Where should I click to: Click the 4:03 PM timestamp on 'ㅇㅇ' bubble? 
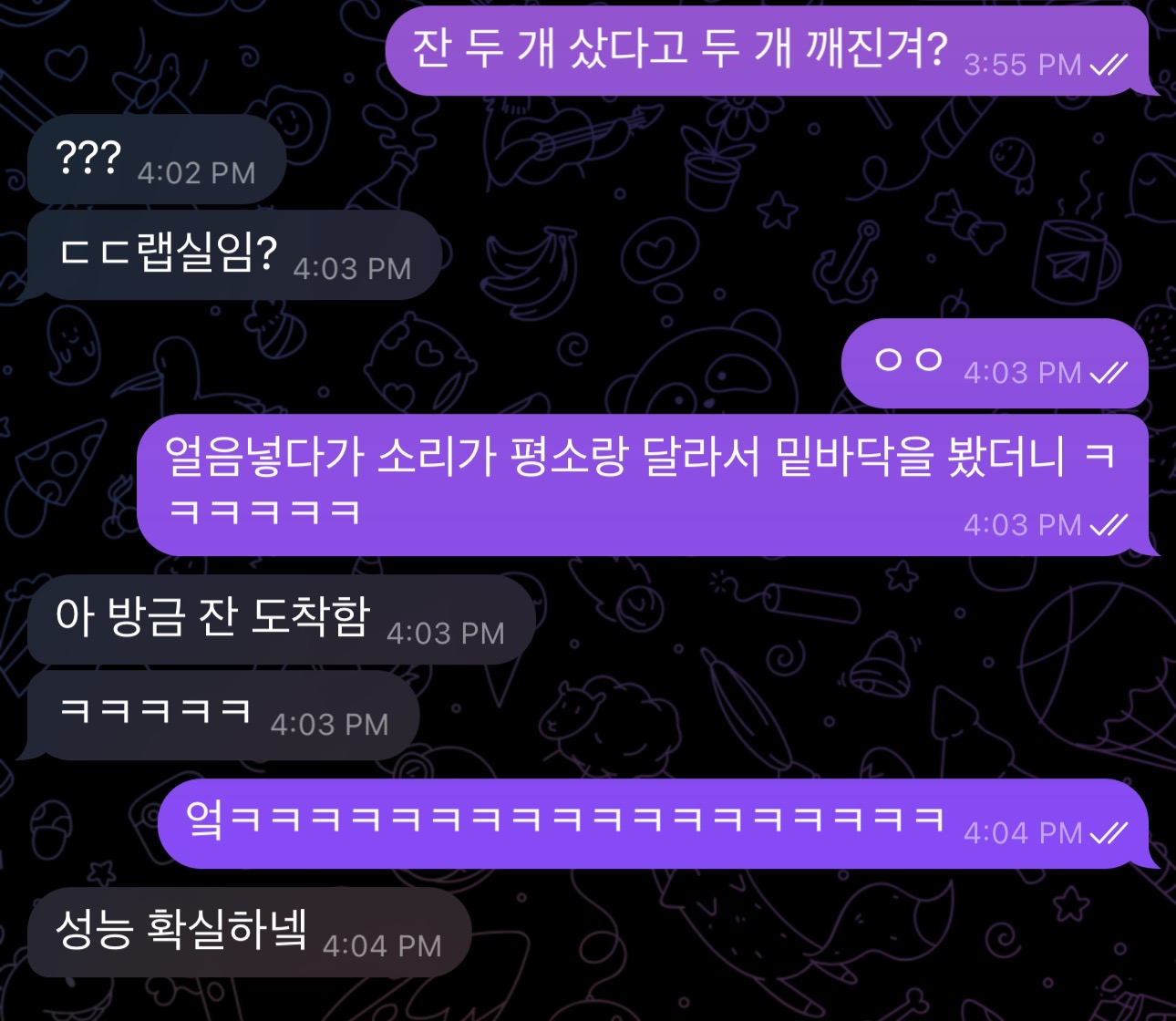click(x=1022, y=373)
